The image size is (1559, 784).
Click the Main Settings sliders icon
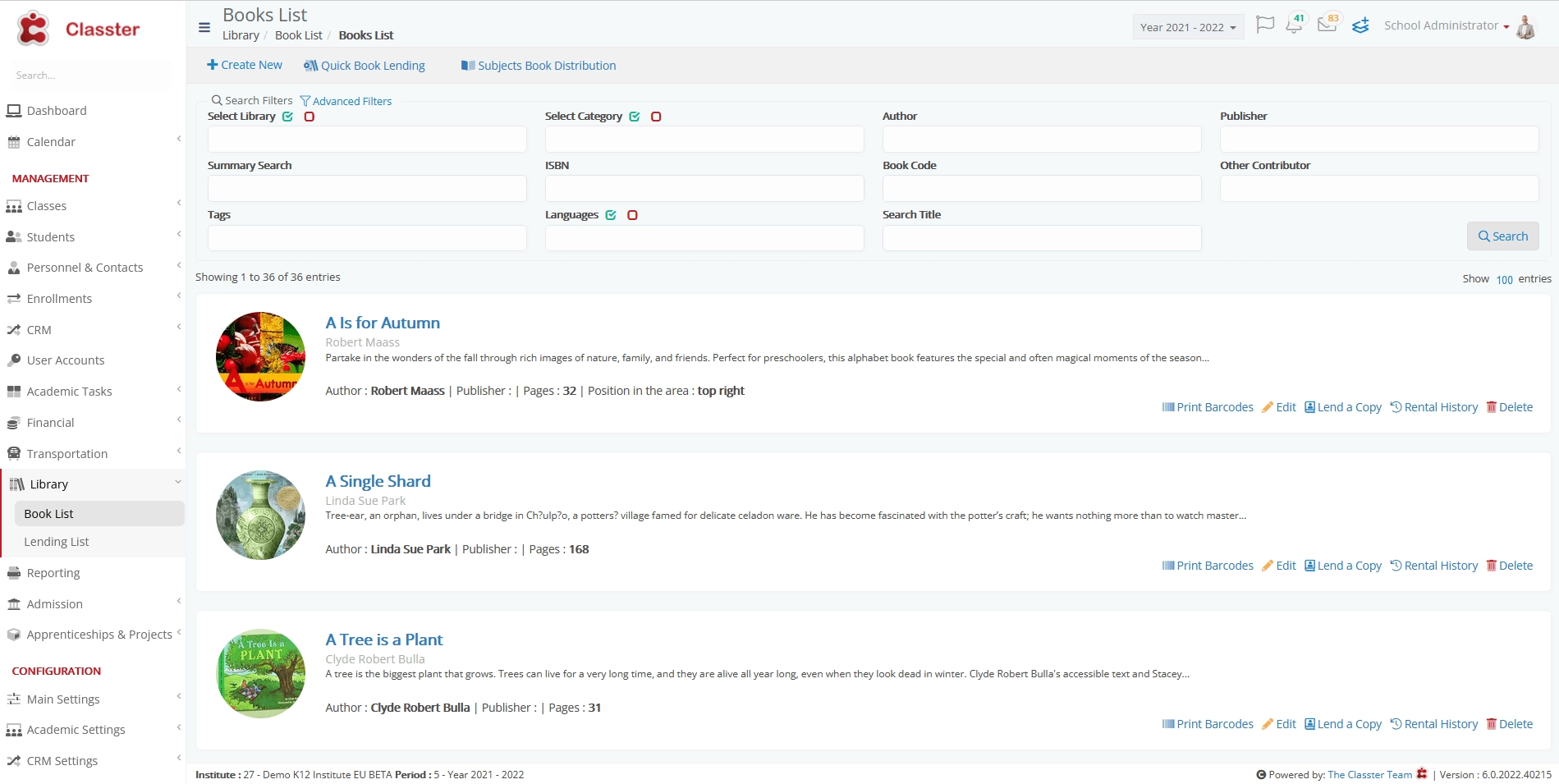(x=14, y=699)
